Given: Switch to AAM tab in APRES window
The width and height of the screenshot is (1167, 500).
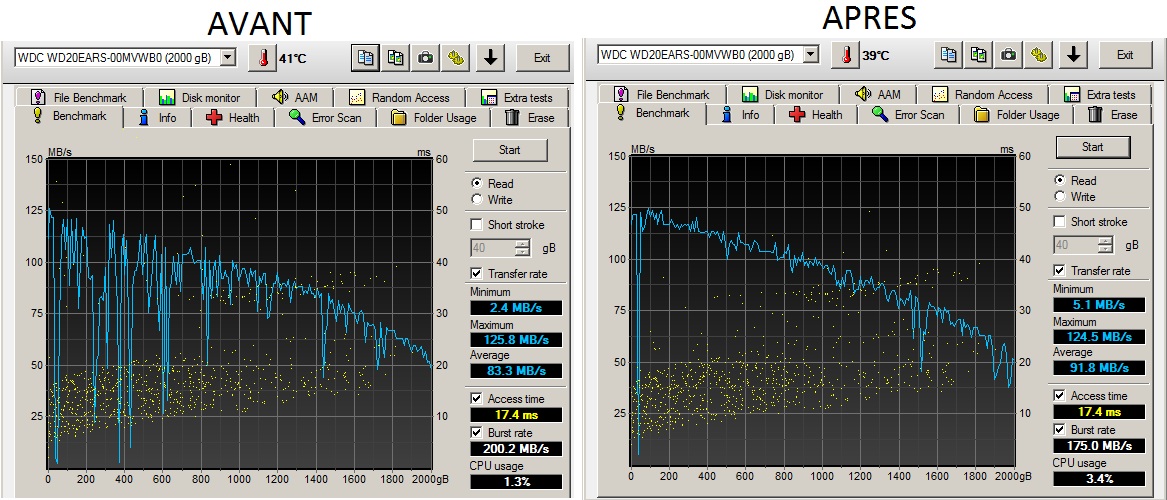Looking at the screenshot, I should [x=878, y=94].
